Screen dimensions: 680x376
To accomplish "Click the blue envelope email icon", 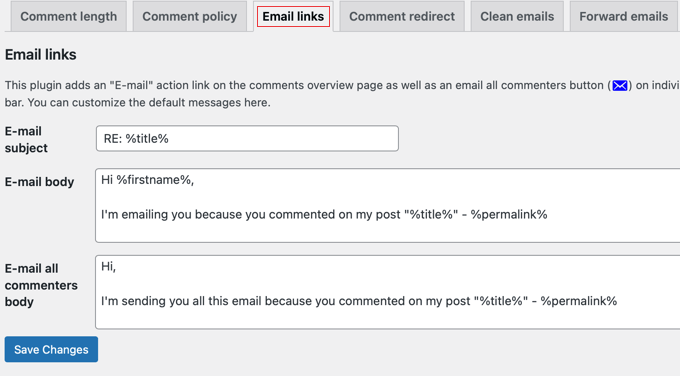I will point(620,85).
